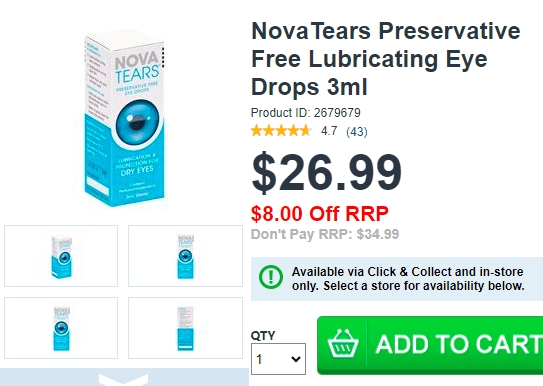Click the dropdown arrow in the QTY box
This screenshot has width=543, height=386.
click(296, 359)
